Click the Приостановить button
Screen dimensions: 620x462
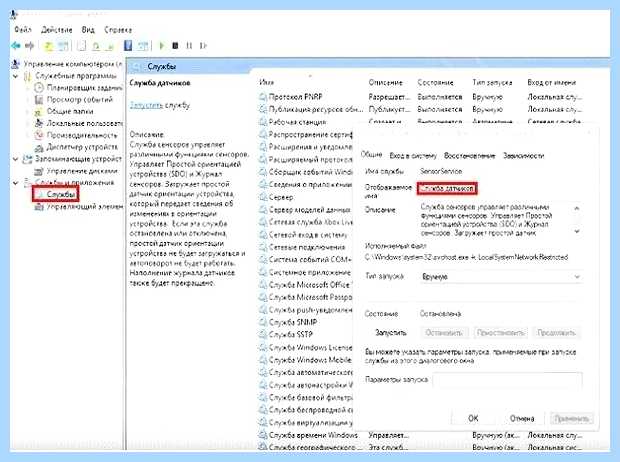click(x=500, y=333)
